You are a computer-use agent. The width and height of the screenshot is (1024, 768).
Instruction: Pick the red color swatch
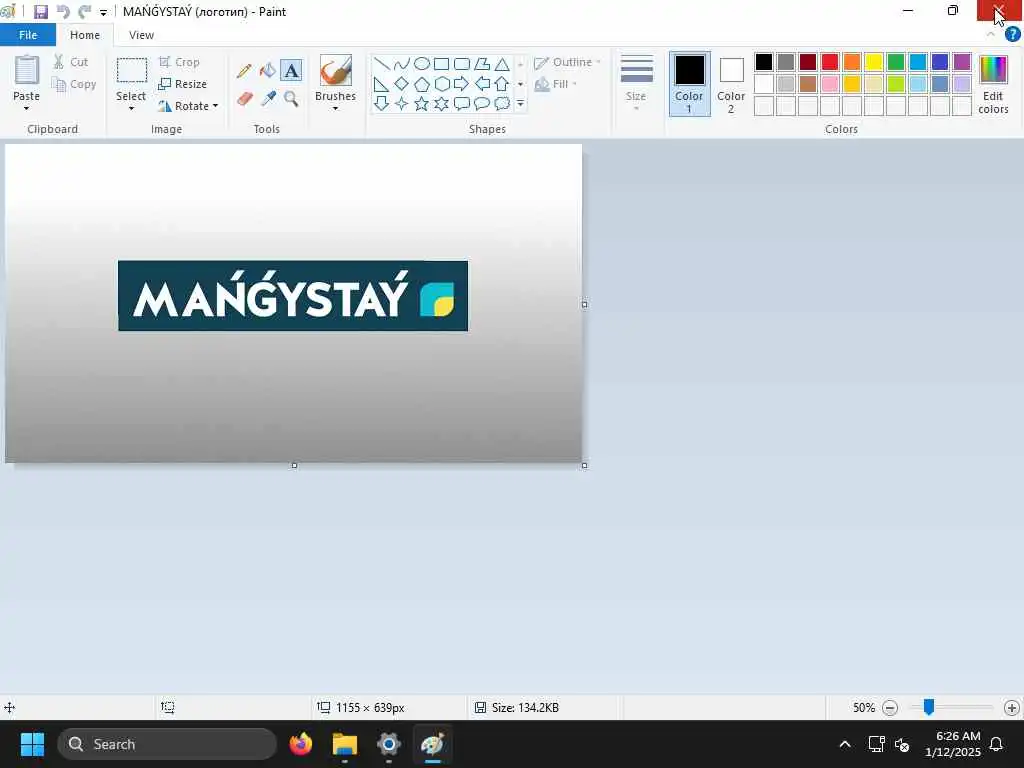830,62
